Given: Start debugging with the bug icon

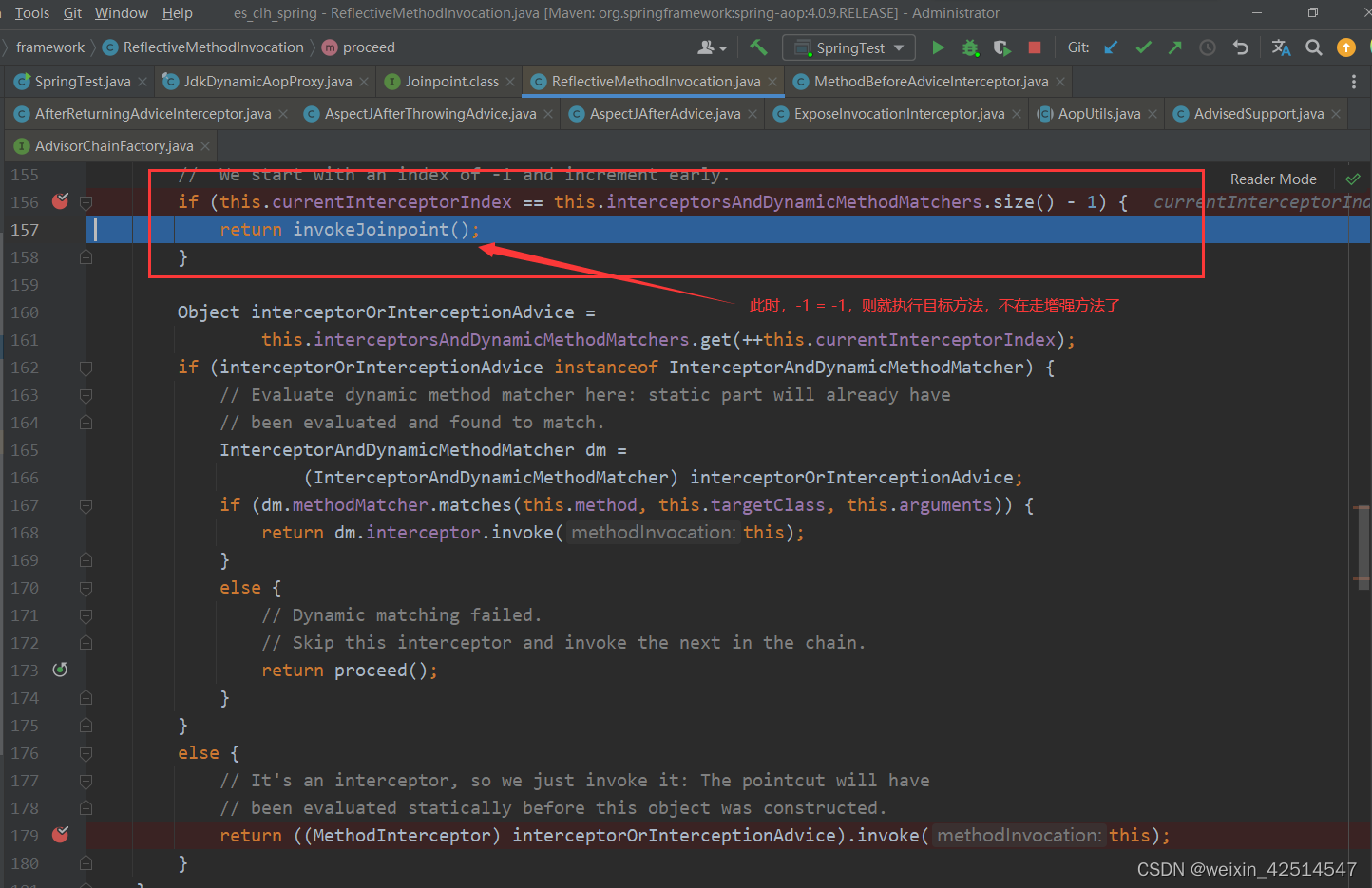Looking at the screenshot, I should [x=970, y=47].
